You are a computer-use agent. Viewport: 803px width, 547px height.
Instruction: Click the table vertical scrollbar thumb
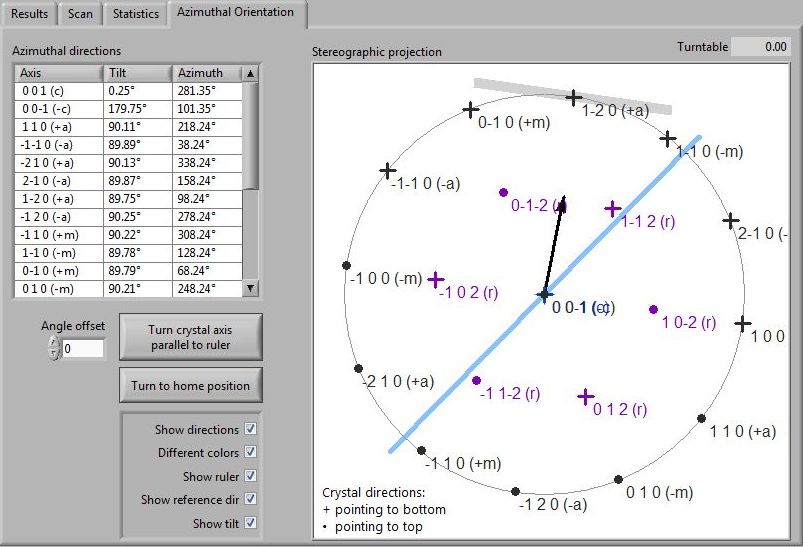[250, 135]
